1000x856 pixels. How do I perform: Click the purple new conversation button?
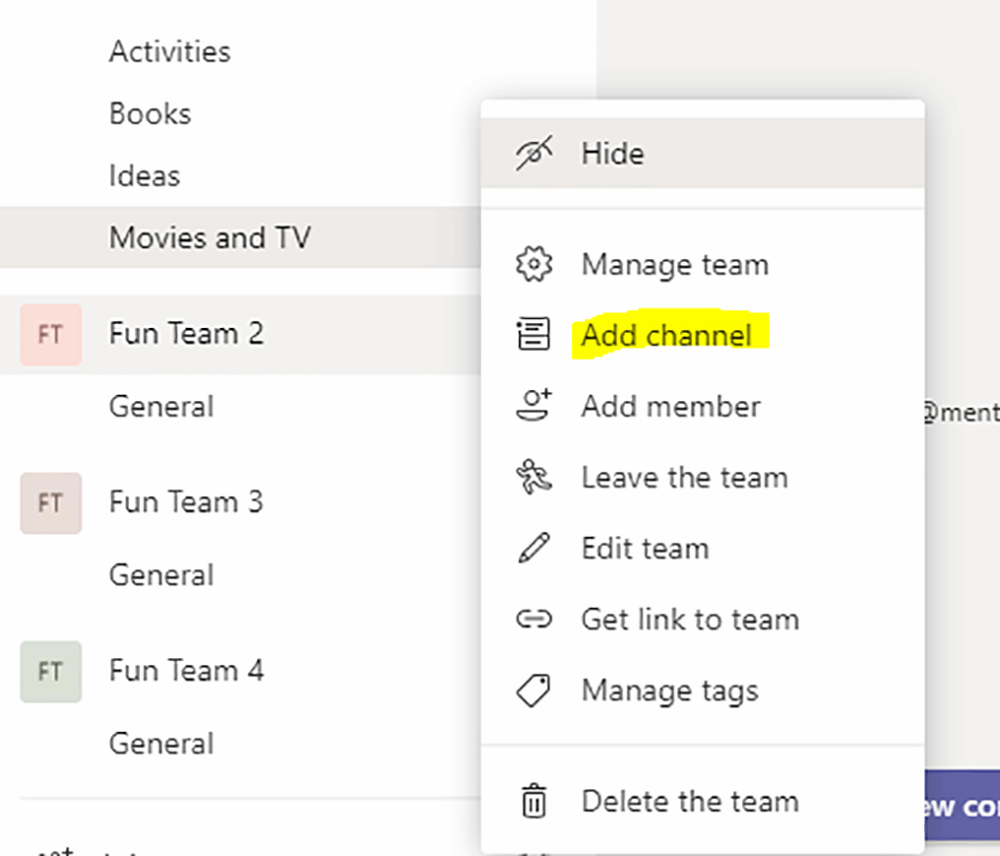tap(961, 806)
